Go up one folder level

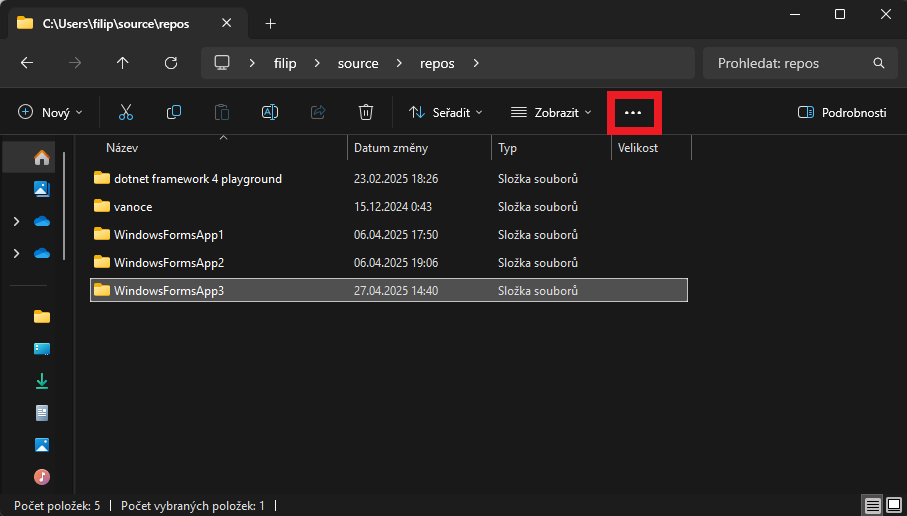[x=123, y=63]
